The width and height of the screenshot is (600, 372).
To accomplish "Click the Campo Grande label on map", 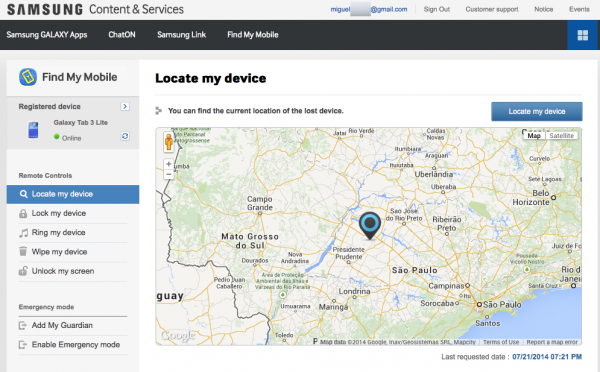I will (x=260, y=203).
